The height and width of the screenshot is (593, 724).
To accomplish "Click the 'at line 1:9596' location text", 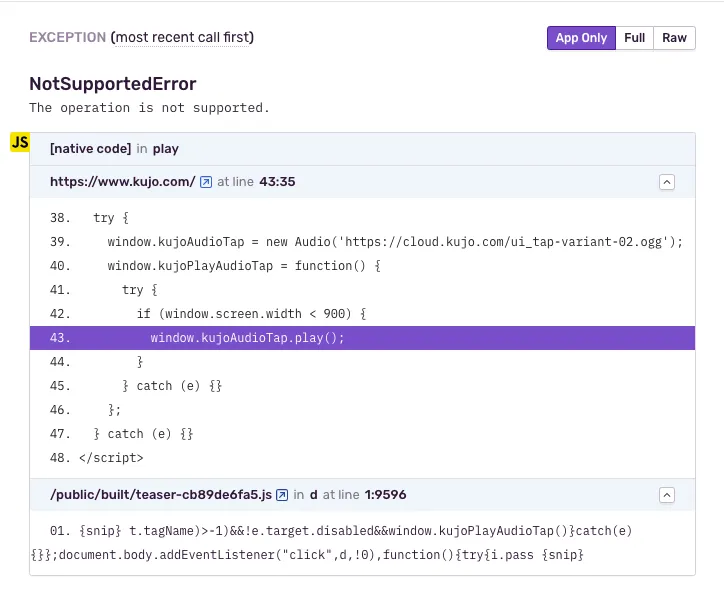I will [x=364, y=495].
